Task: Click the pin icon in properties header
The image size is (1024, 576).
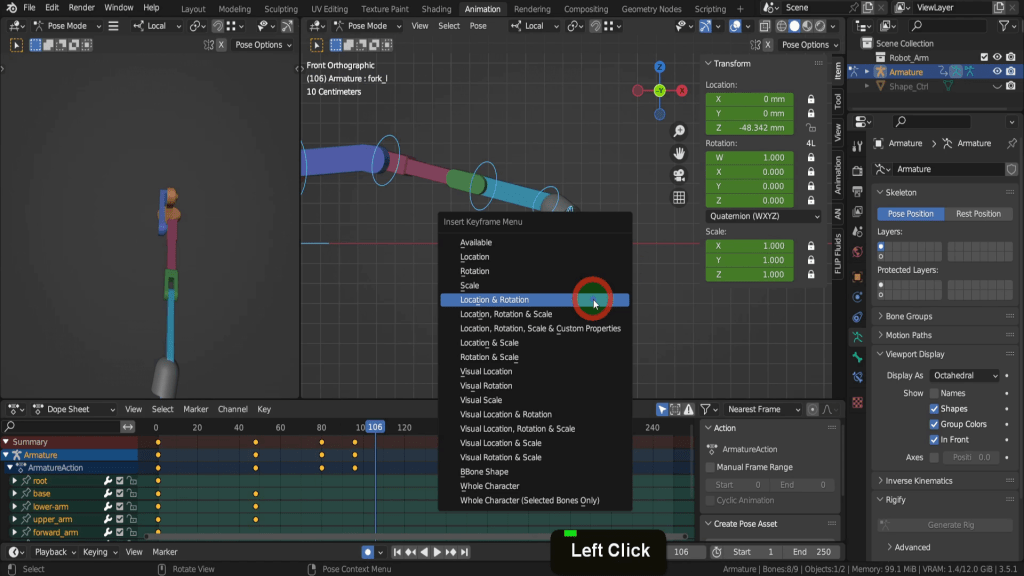Action: coord(1012,143)
